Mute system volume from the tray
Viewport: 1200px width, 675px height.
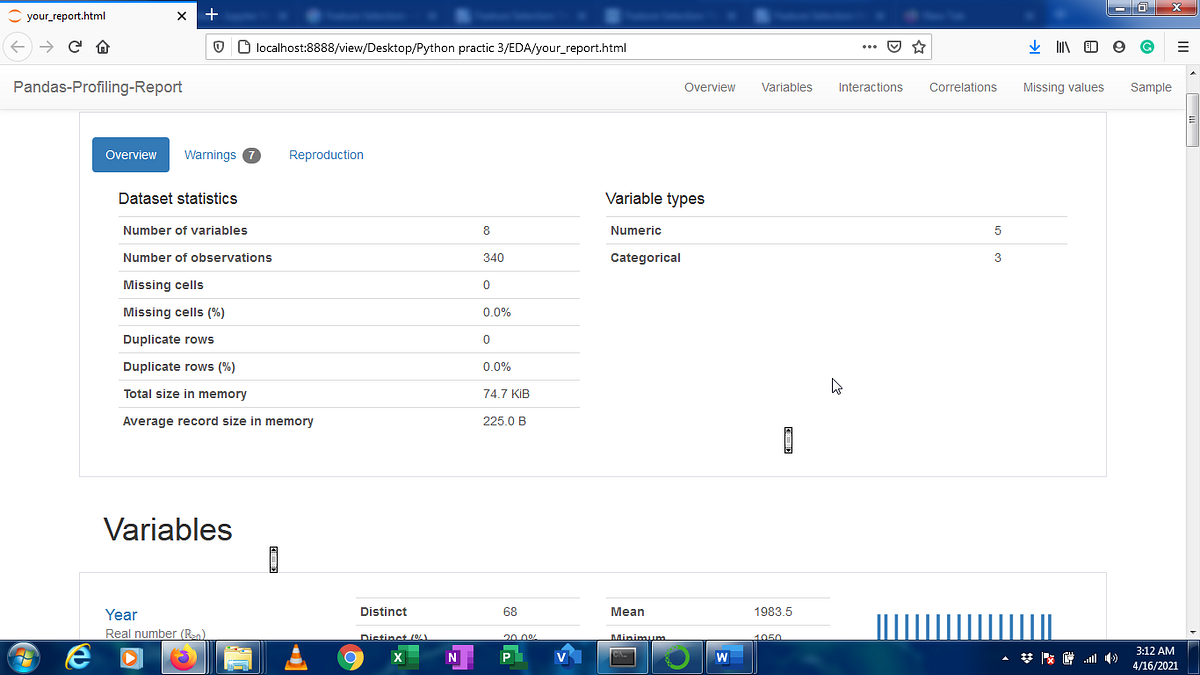click(x=1110, y=658)
